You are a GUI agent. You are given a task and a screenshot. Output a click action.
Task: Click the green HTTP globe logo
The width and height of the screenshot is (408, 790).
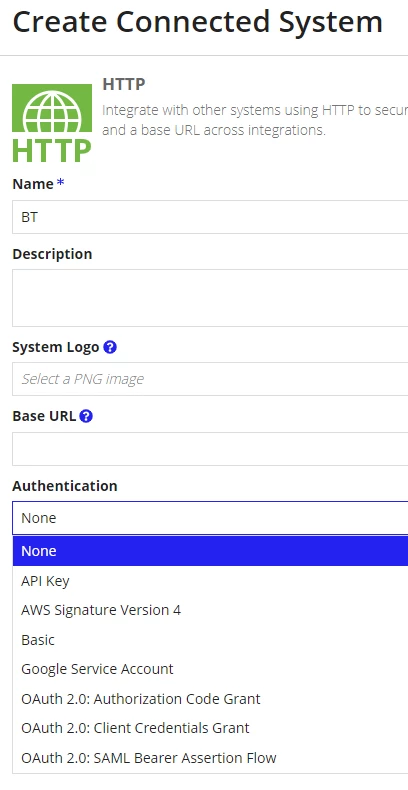(x=52, y=123)
